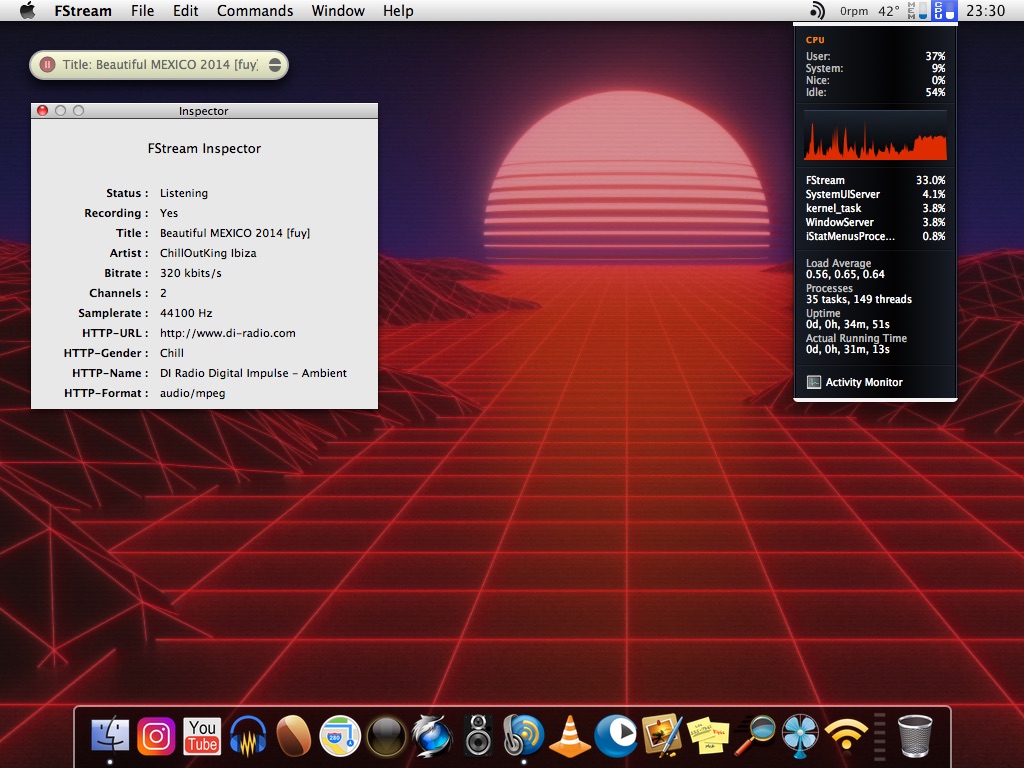This screenshot has height=768, width=1024.
Task: Toggle the CPU menu bar dropdown
Action: (944, 11)
